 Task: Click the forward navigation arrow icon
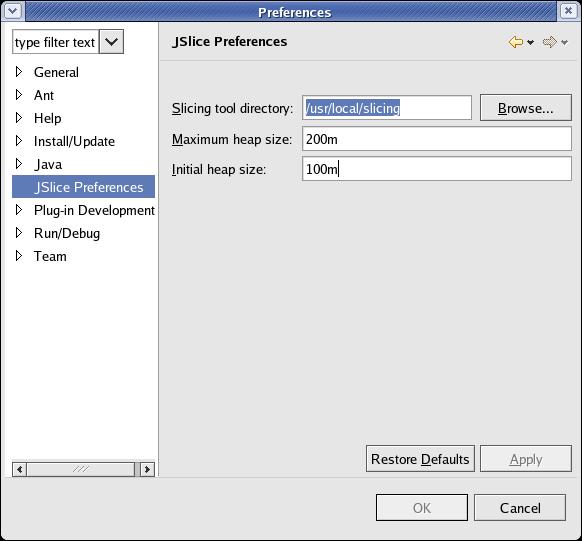(550, 42)
